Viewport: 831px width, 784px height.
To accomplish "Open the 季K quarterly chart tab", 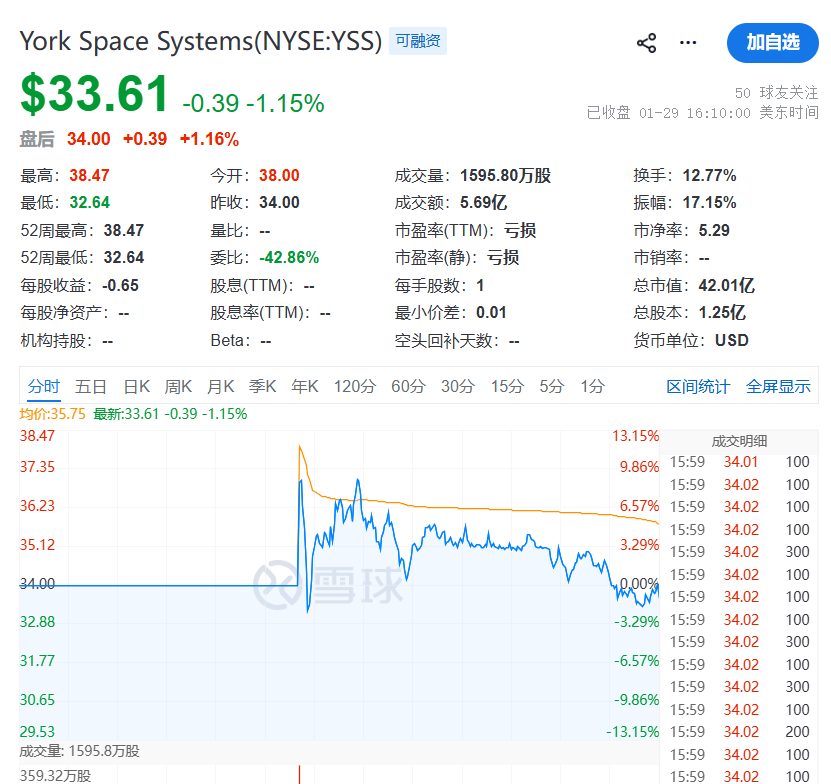I will pos(263,386).
